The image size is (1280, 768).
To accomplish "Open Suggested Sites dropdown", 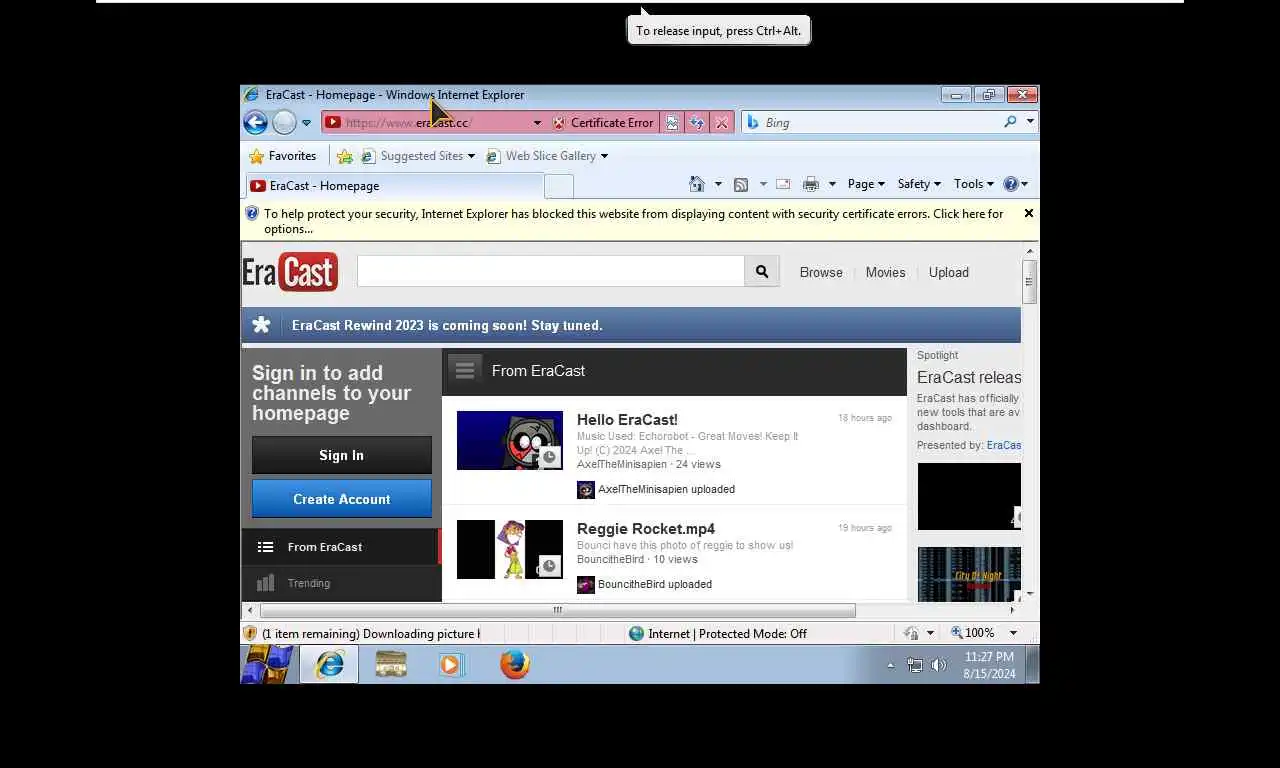I will (x=417, y=156).
